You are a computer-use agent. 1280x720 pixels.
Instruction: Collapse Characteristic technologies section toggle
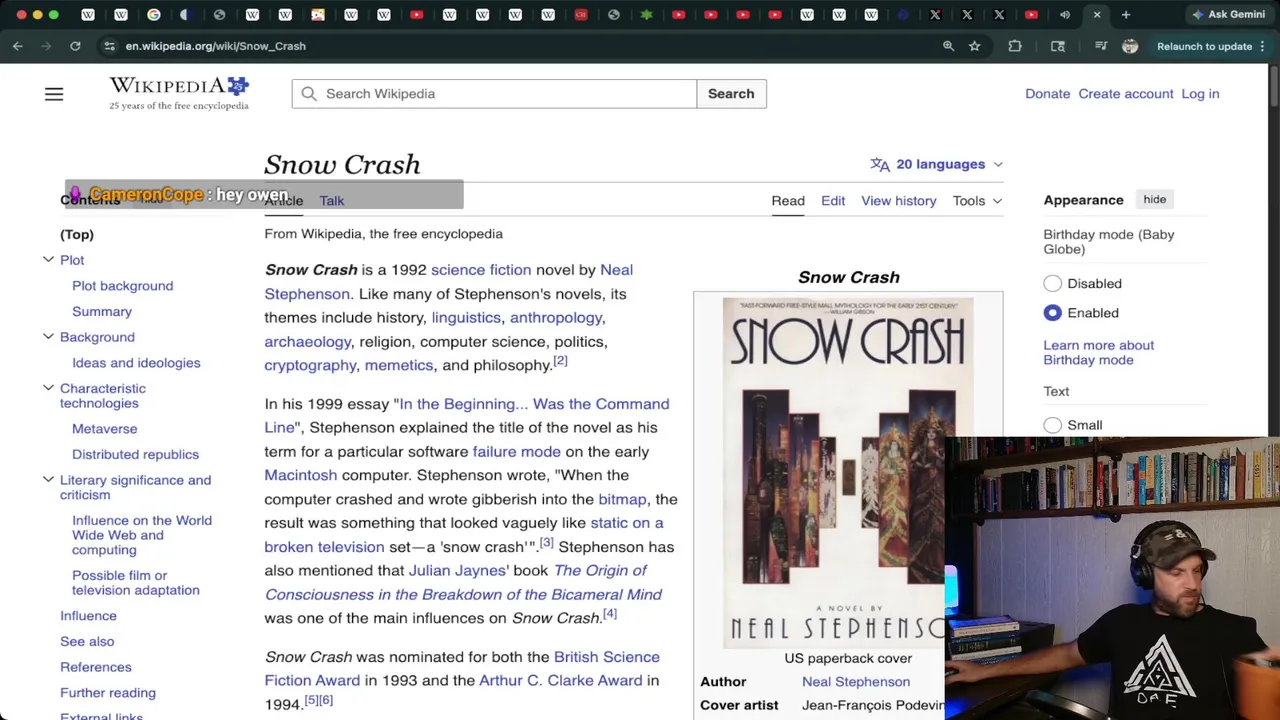coord(48,388)
